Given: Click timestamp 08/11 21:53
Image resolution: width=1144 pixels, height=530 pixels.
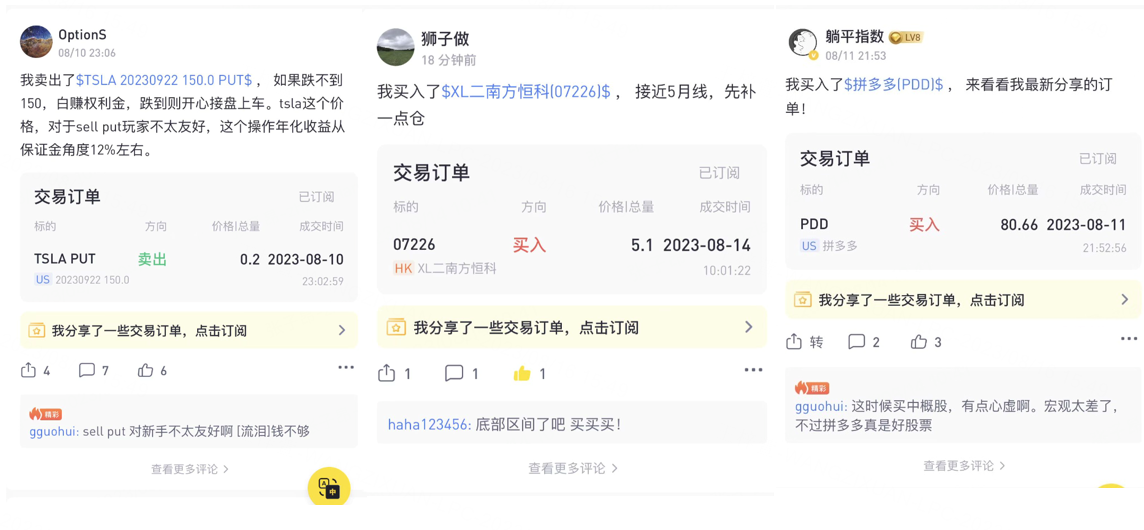Looking at the screenshot, I should 856,55.
